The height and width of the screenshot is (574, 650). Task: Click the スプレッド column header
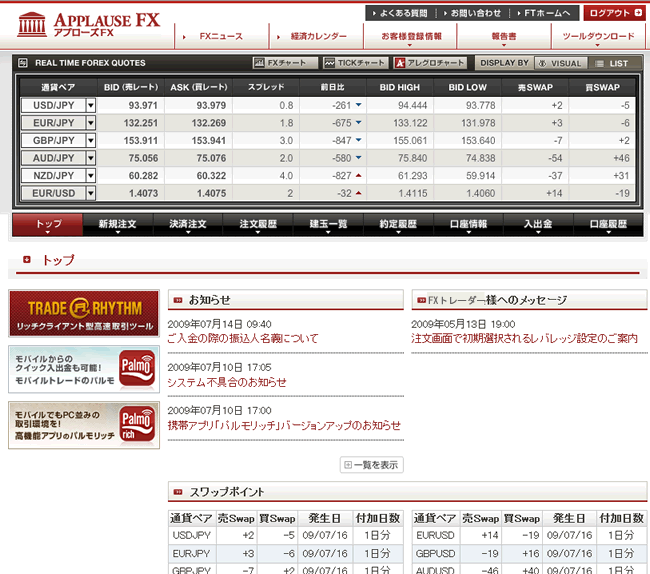[266, 87]
